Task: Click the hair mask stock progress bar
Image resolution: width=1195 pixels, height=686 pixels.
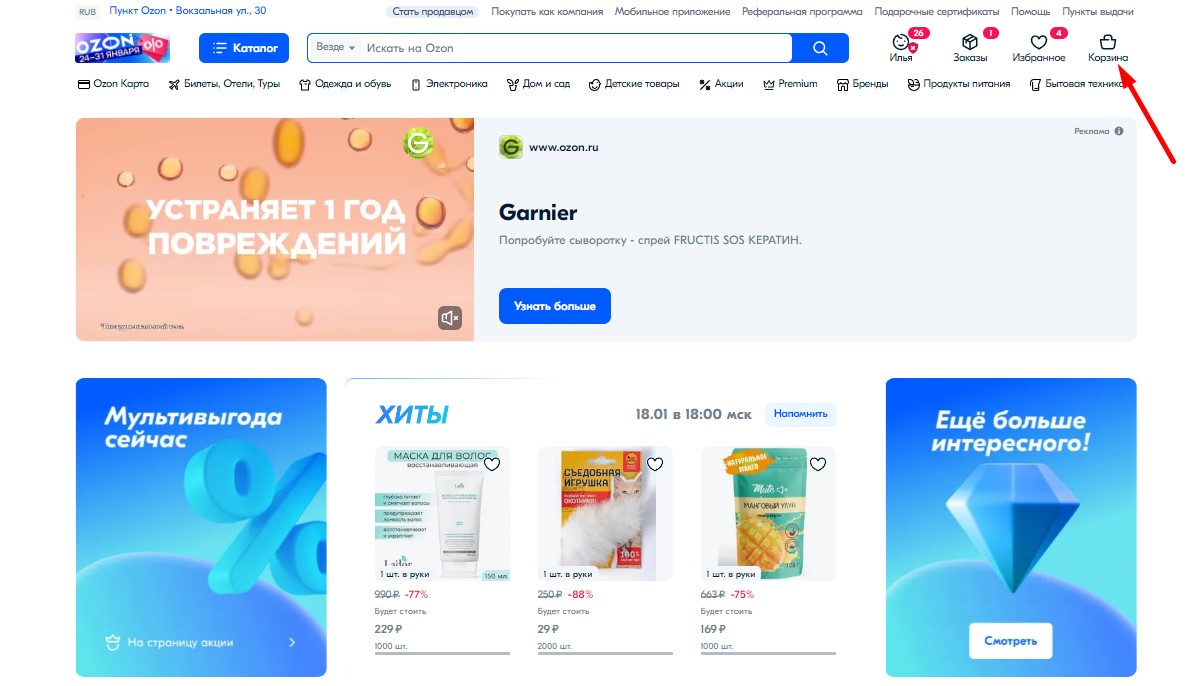Action: 442,653
